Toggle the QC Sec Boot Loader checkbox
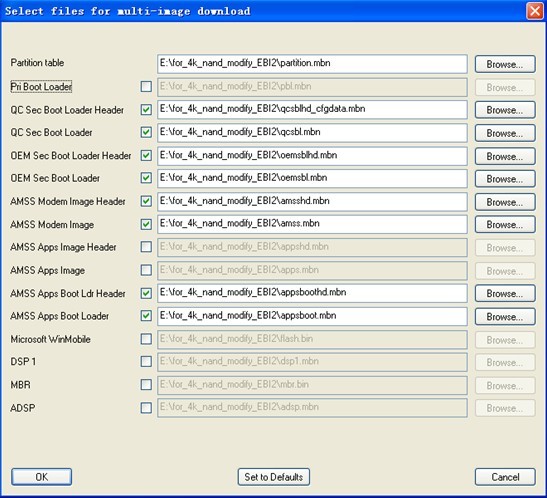The height and width of the screenshot is (498, 547). [146, 133]
